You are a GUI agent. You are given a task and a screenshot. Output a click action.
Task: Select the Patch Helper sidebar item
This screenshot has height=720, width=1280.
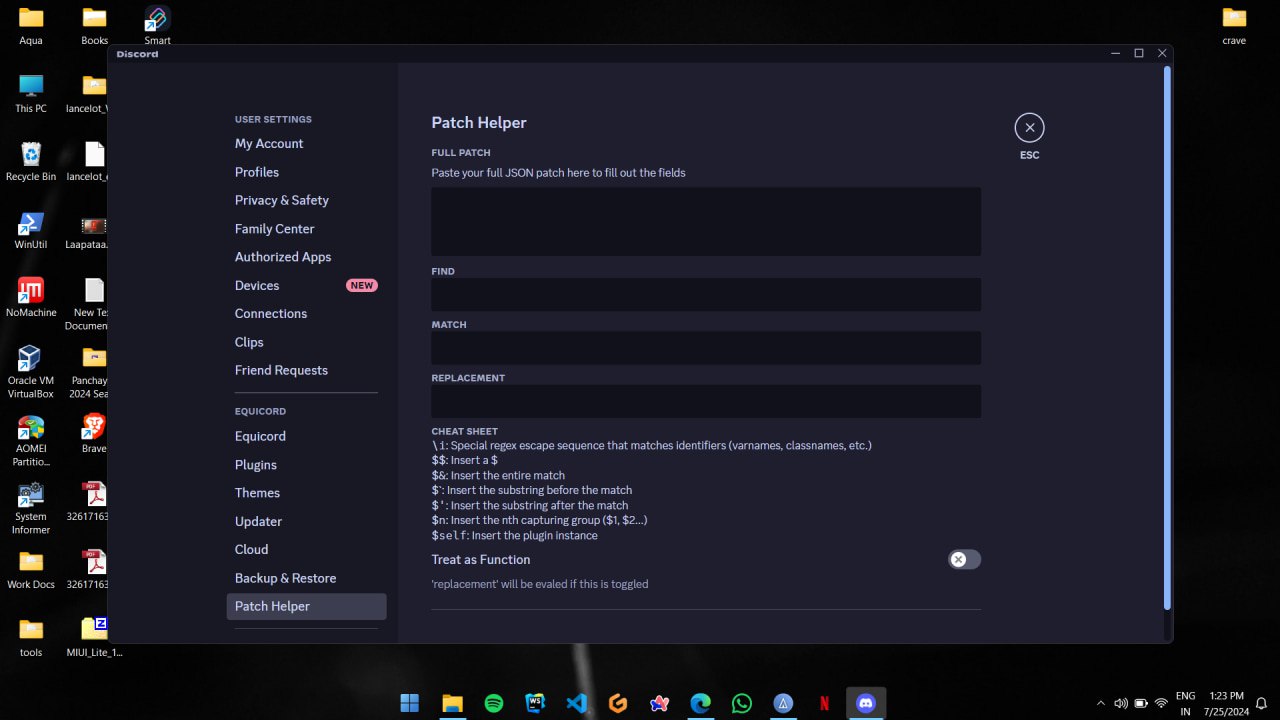pos(306,606)
